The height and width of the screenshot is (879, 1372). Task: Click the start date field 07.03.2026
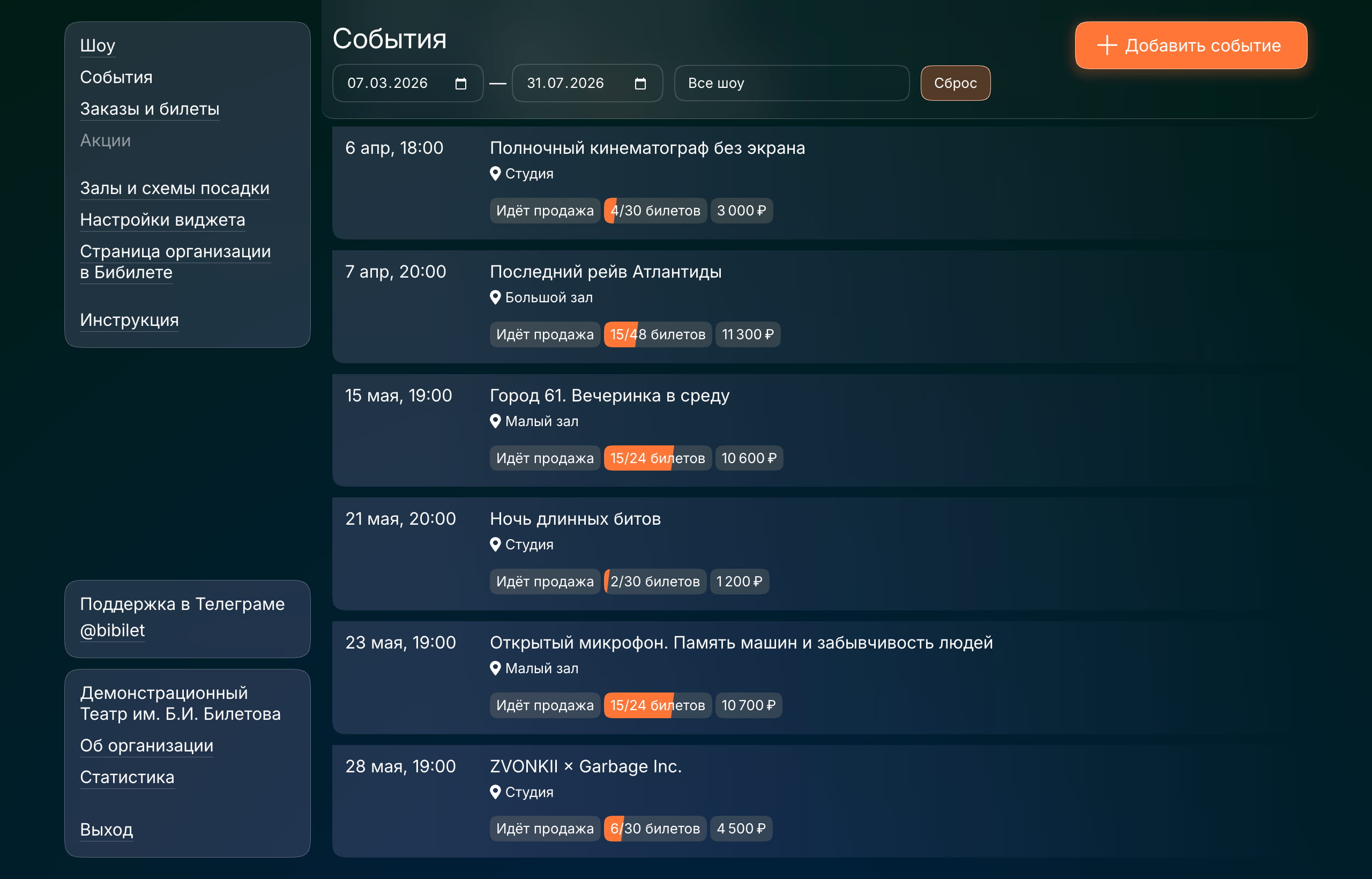click(x=388, y=83)
